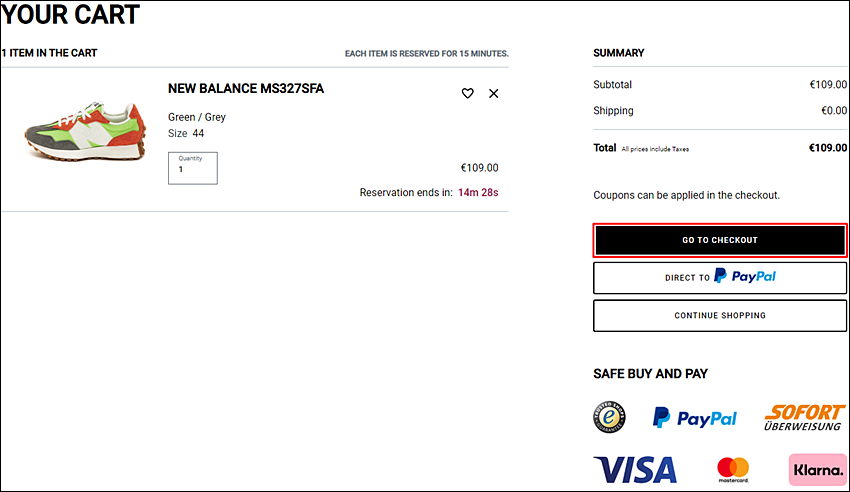Add New Balance shoe to wishlist heart

pyautogui.click(x=467, y=93)
